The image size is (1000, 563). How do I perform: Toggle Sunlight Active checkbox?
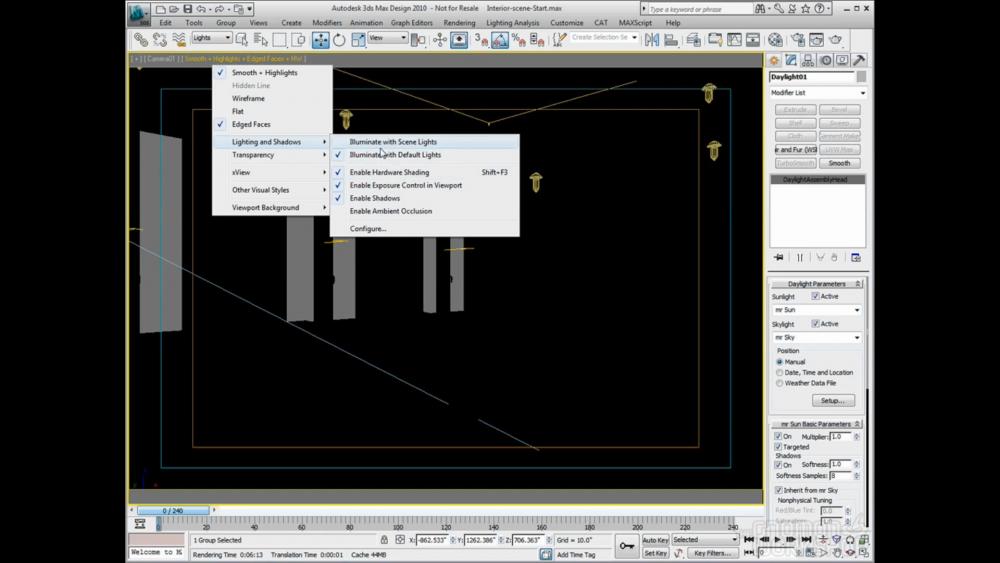816,296
